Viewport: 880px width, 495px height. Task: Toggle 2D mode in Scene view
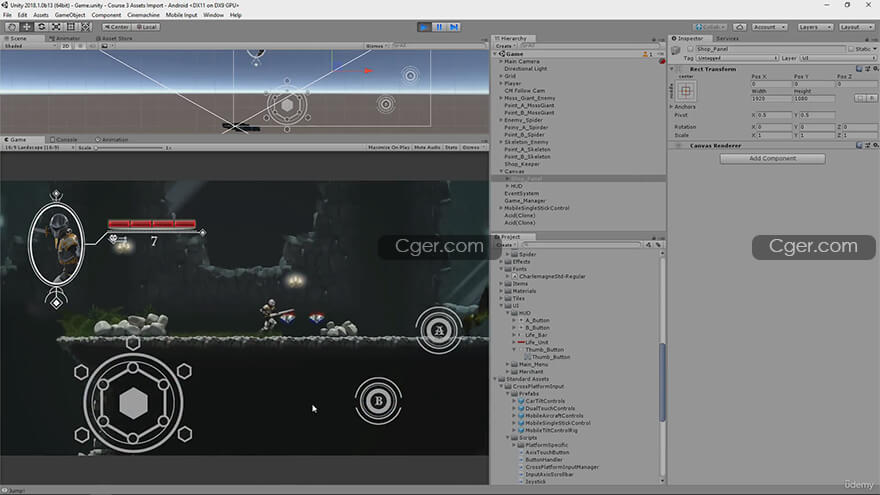tap(66, 46)
